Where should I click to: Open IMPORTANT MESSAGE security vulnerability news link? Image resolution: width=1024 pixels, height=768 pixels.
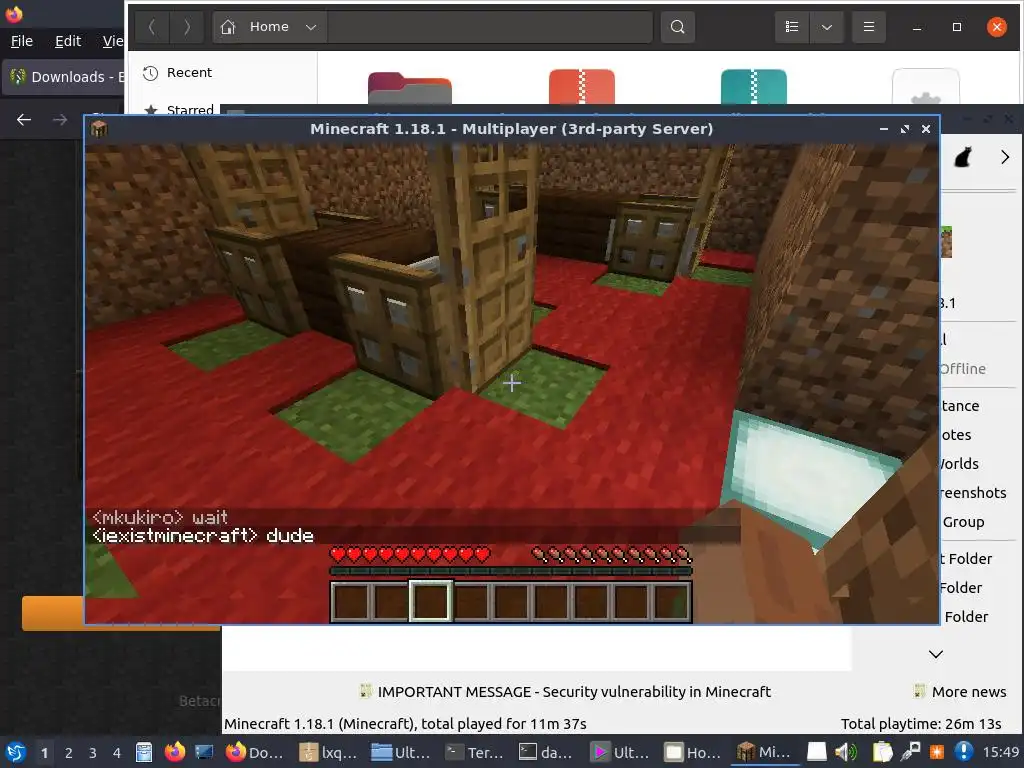pos(573,692)
